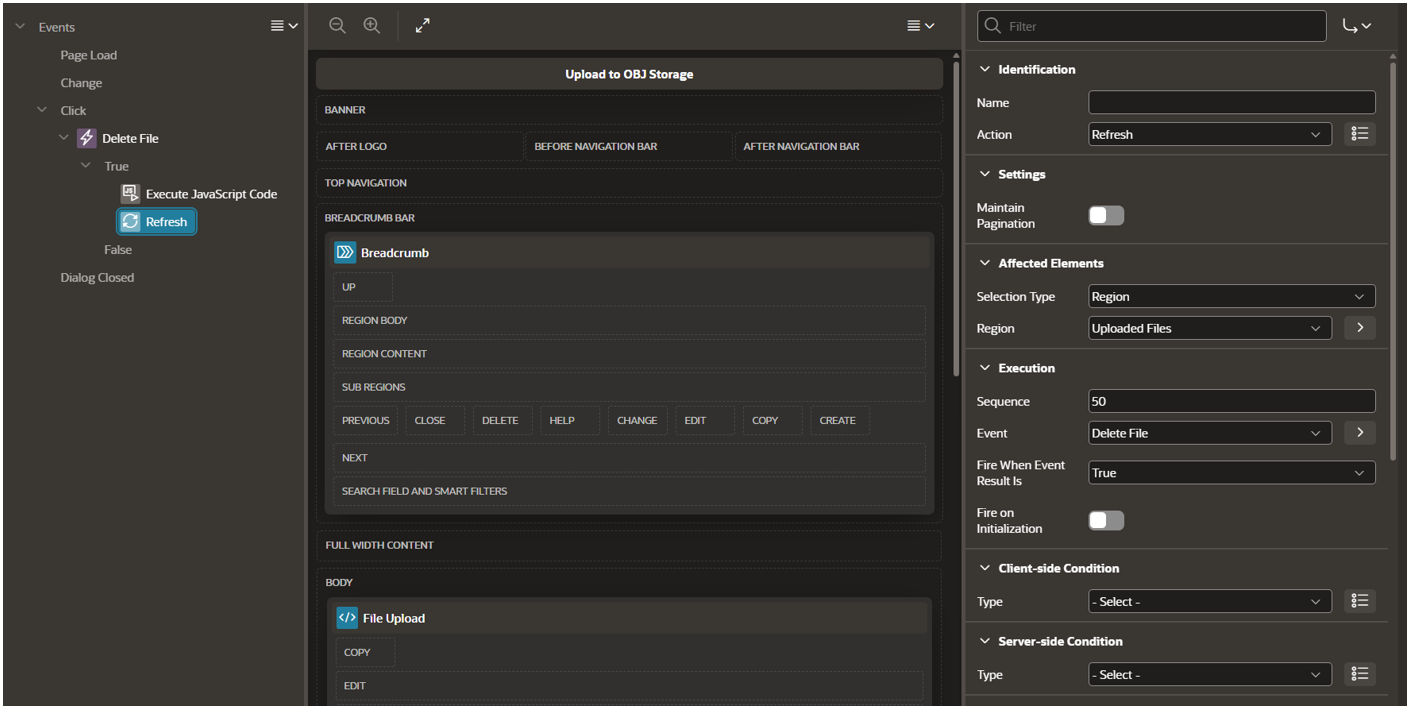Toggle the Maintain Pagination switch
The image size is (1408, 706).
1106,215
